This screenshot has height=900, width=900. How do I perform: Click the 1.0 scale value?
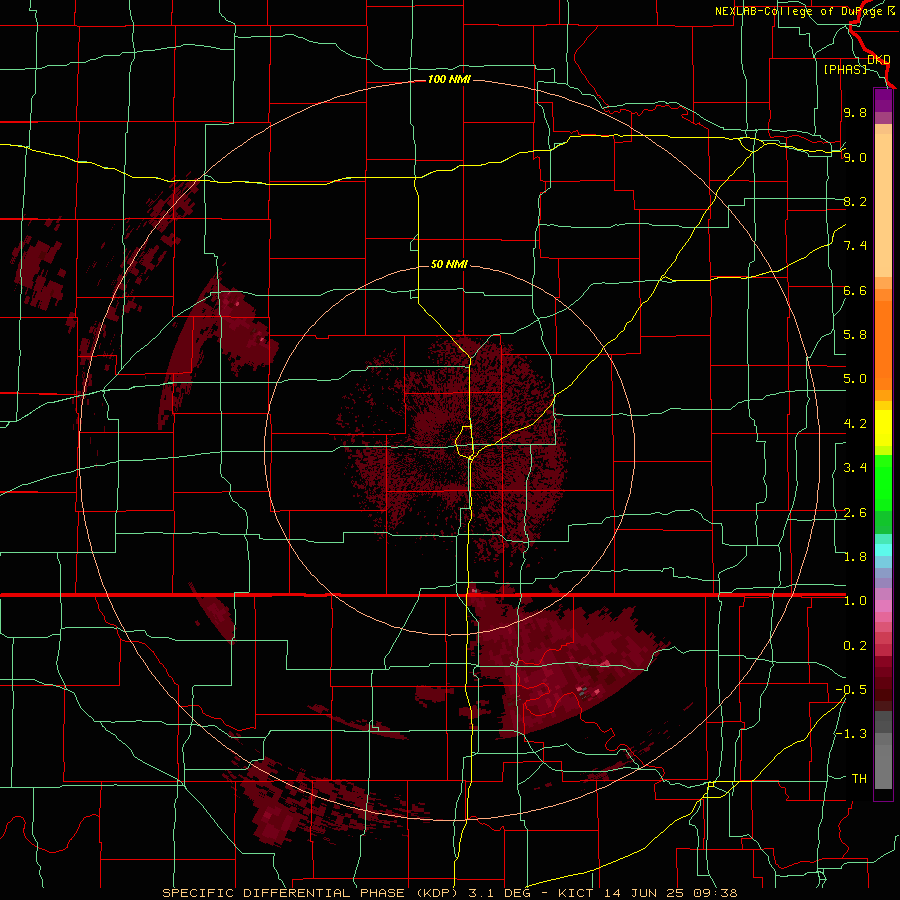pyautogui.click(x=855, y=601)
